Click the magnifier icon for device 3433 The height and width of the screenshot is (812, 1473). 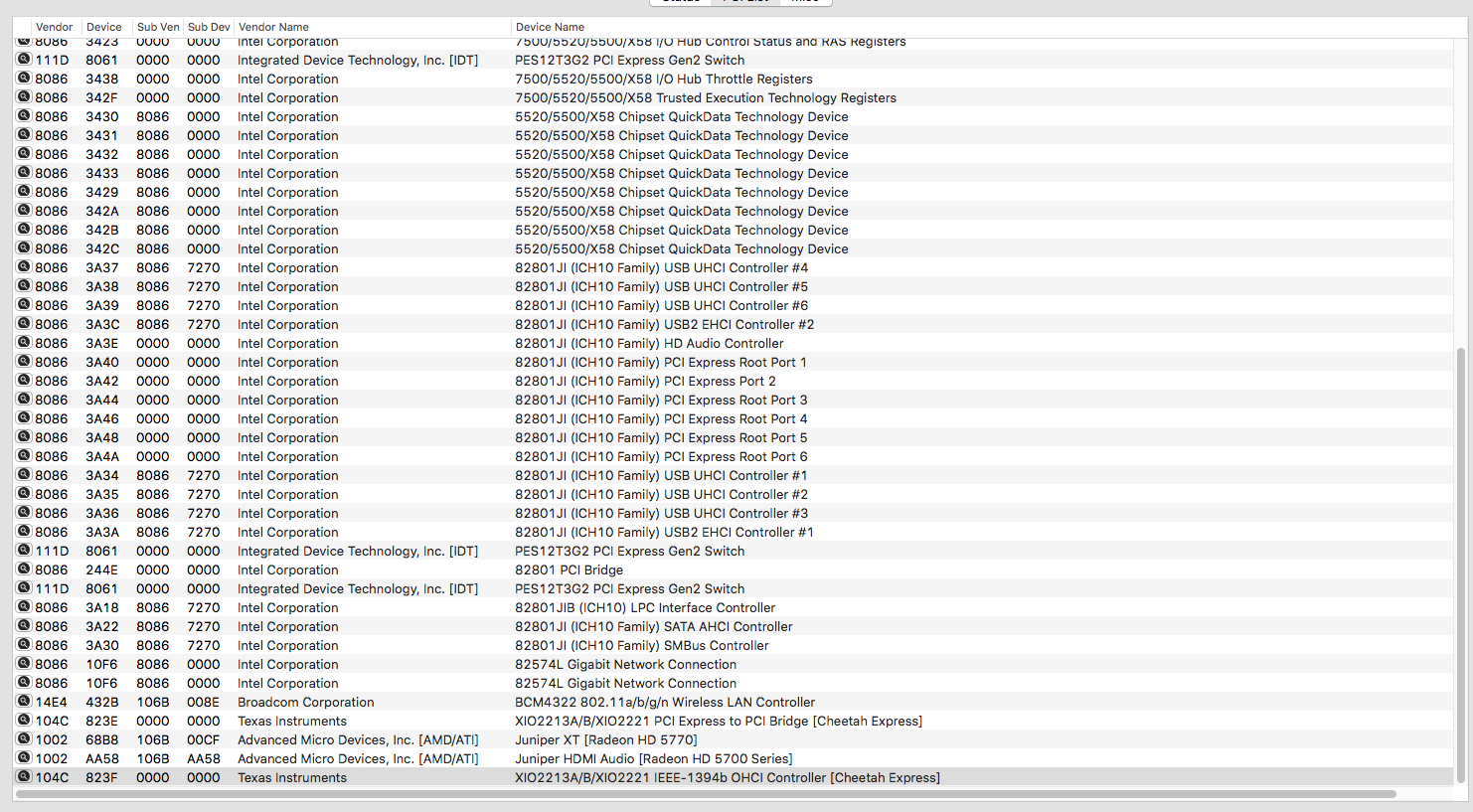[x=24, y=172]
